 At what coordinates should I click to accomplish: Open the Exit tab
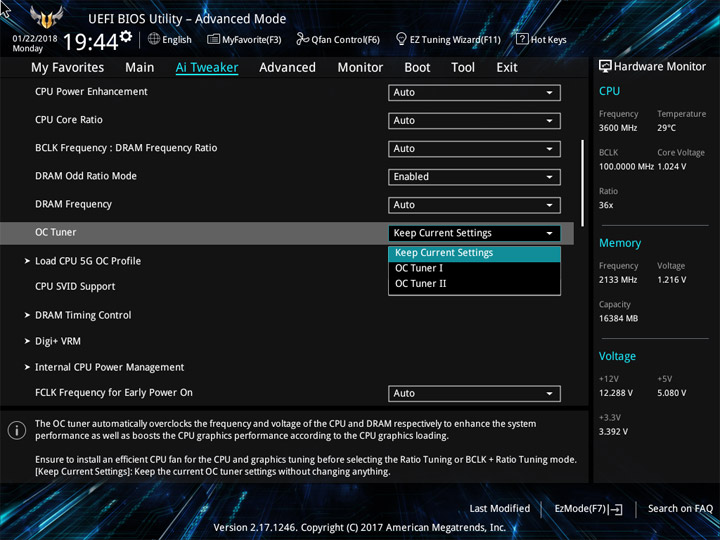pos(507,68)
